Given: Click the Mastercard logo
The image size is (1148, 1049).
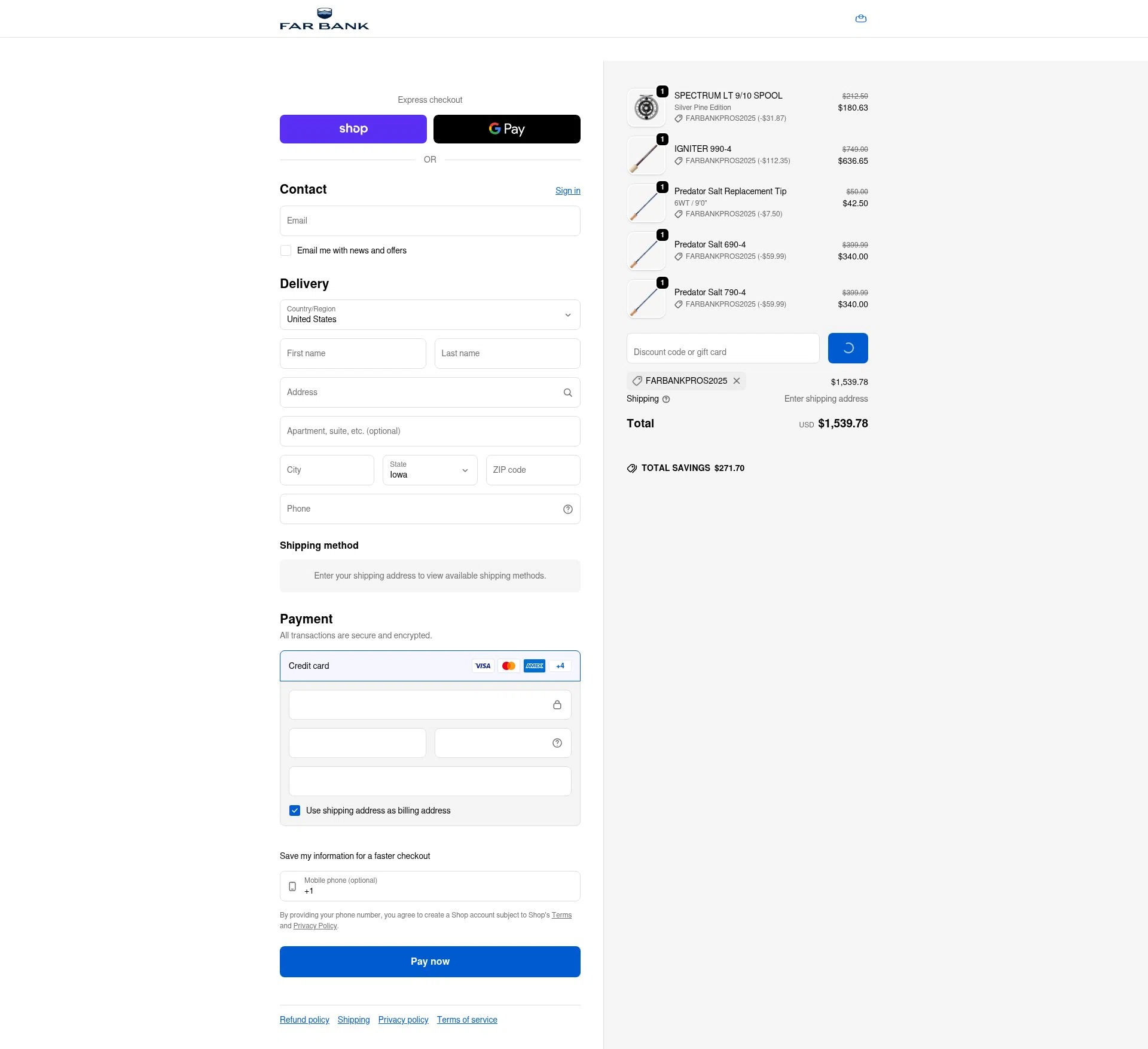Looking at the screenshot, I should 509,666.
